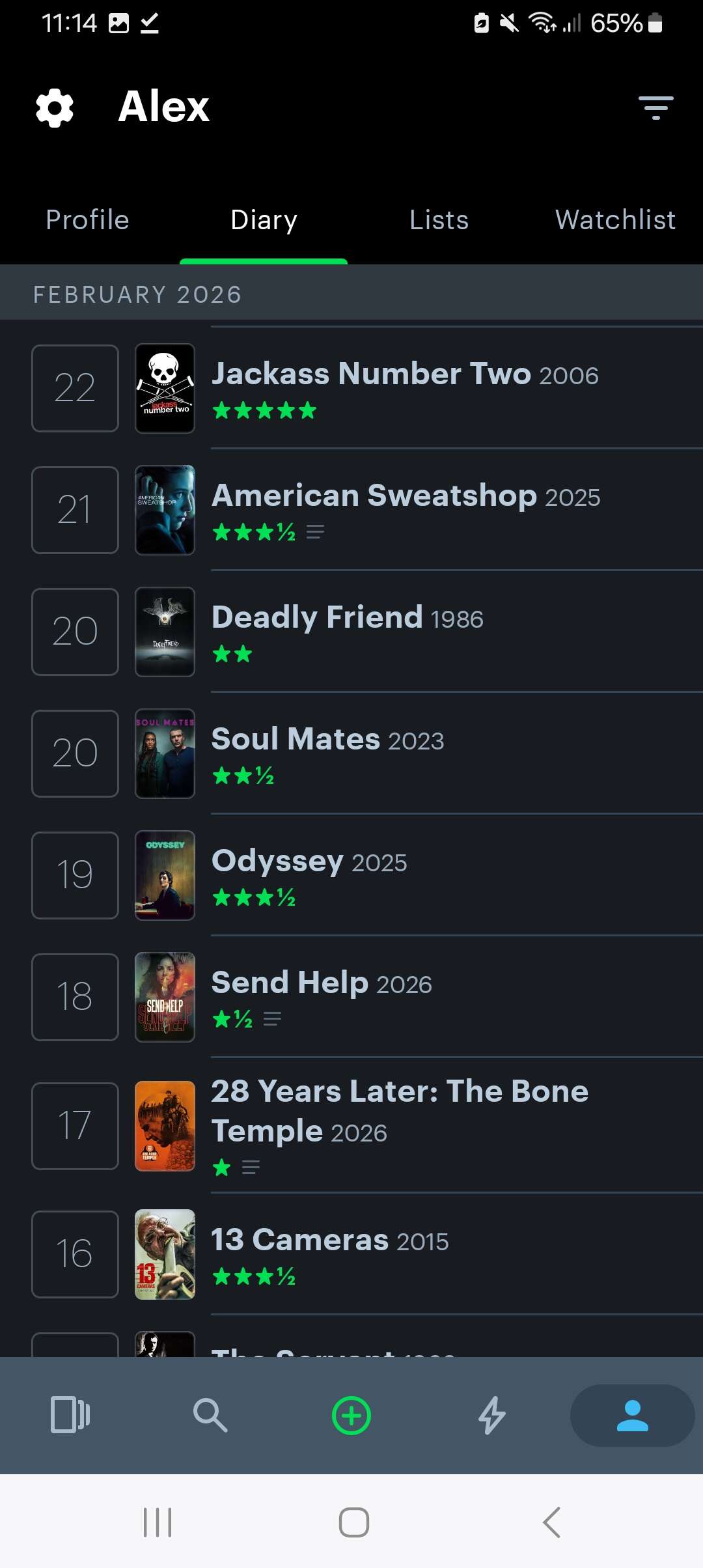Select the Diary tab
The width and height of the screenshot is (703, 1568).
point(263,220)
